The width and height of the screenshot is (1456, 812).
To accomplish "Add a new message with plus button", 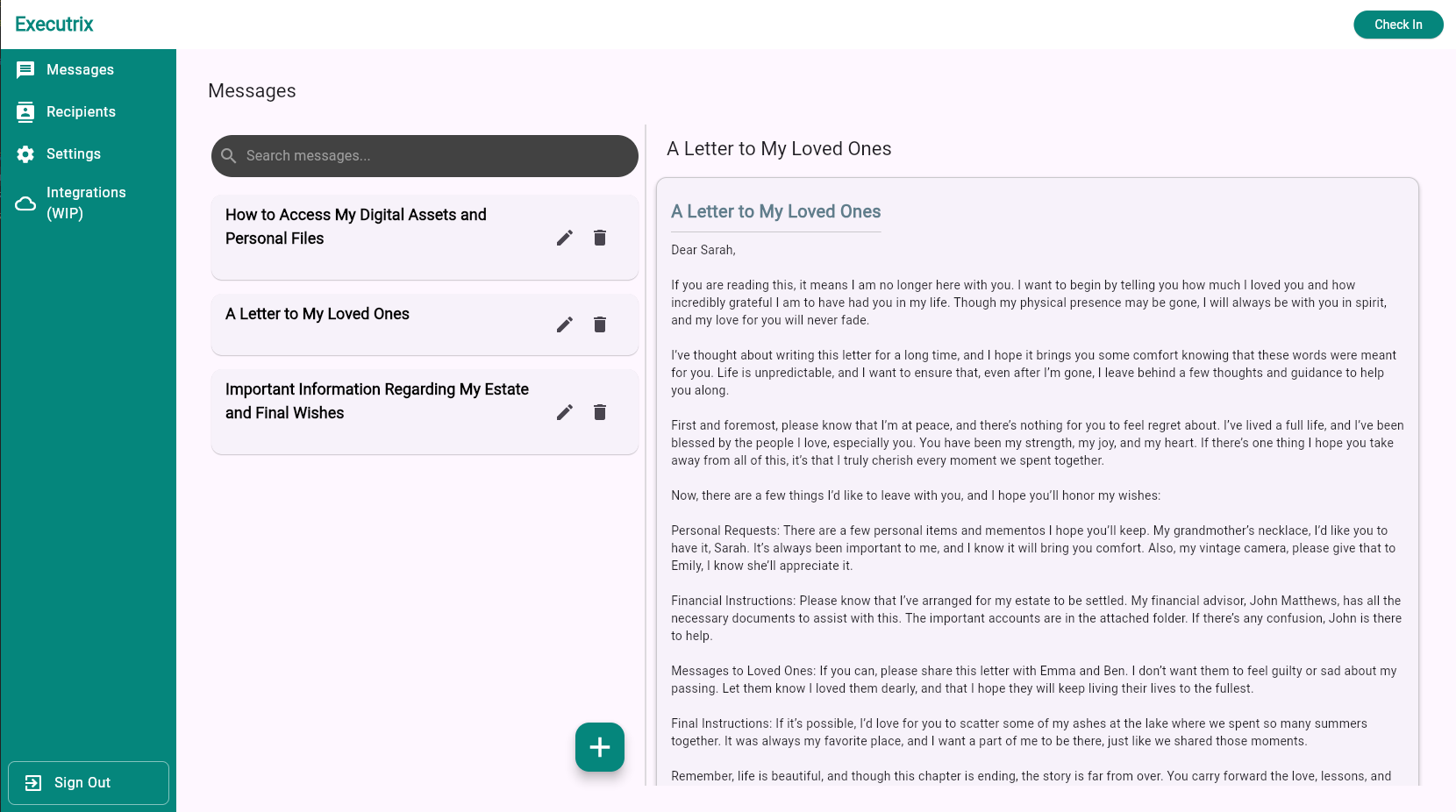I will (600, 747).
